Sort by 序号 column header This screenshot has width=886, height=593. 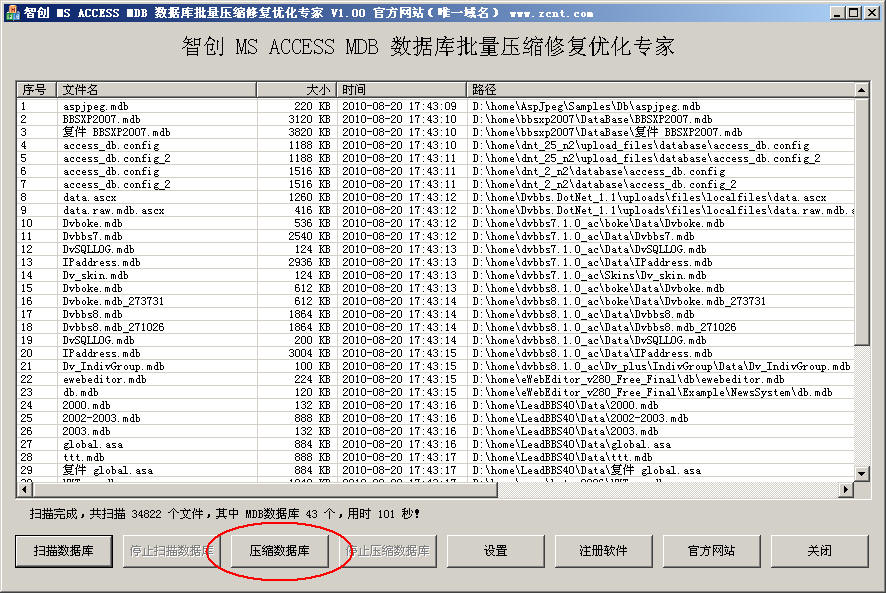coord(36,89)
